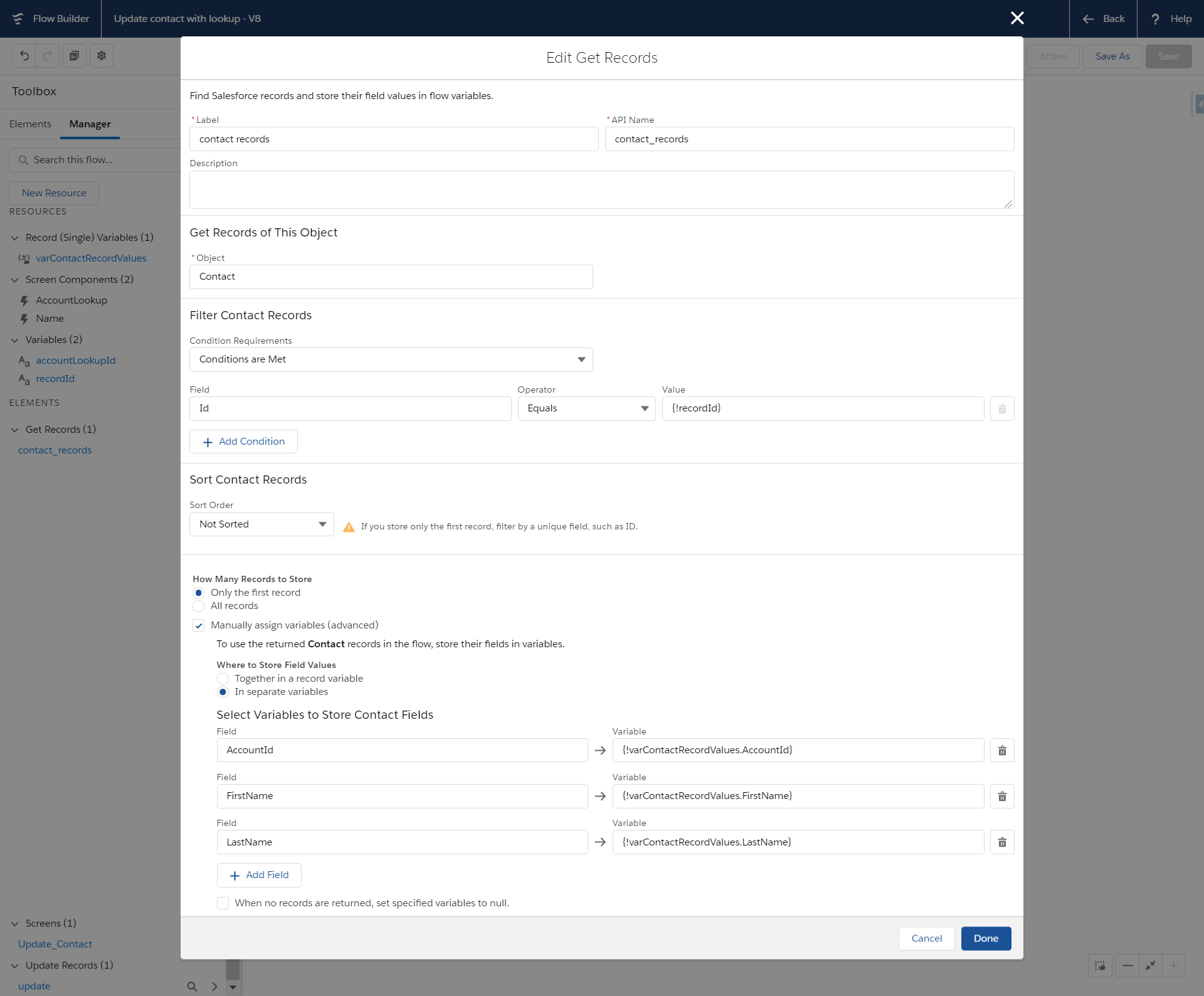The height and width of the screenshot is (996, 1204).
Task: Click the Help question mark icon
Action: pyautogui.click(x=1155, y=19)
